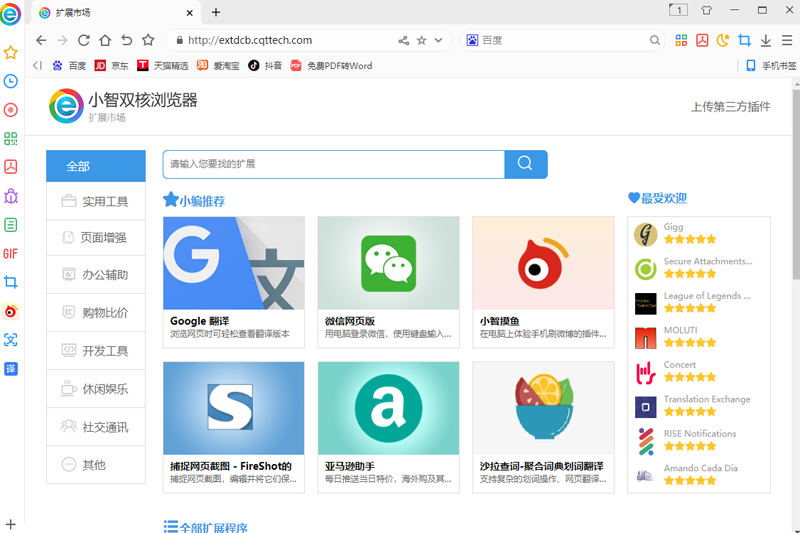
Task: Open the hamburger main menu
Action: 786,40
